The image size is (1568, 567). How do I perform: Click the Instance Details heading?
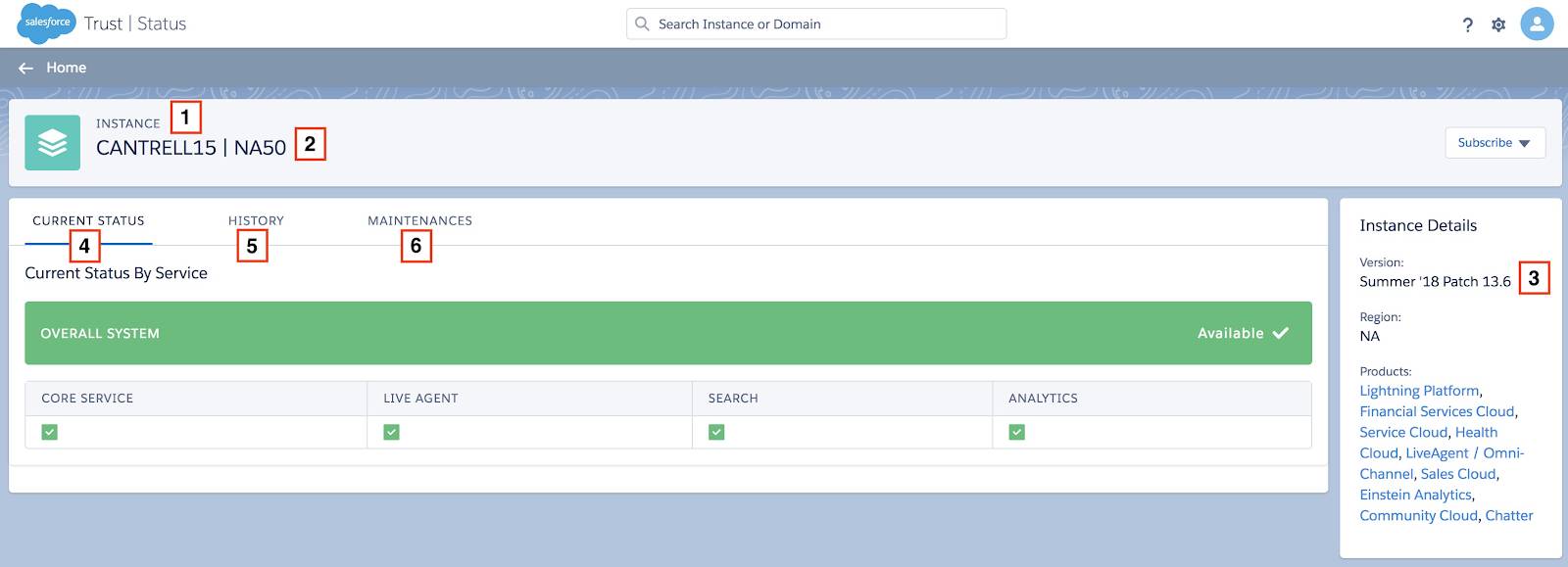click(x=1418, y=225)
